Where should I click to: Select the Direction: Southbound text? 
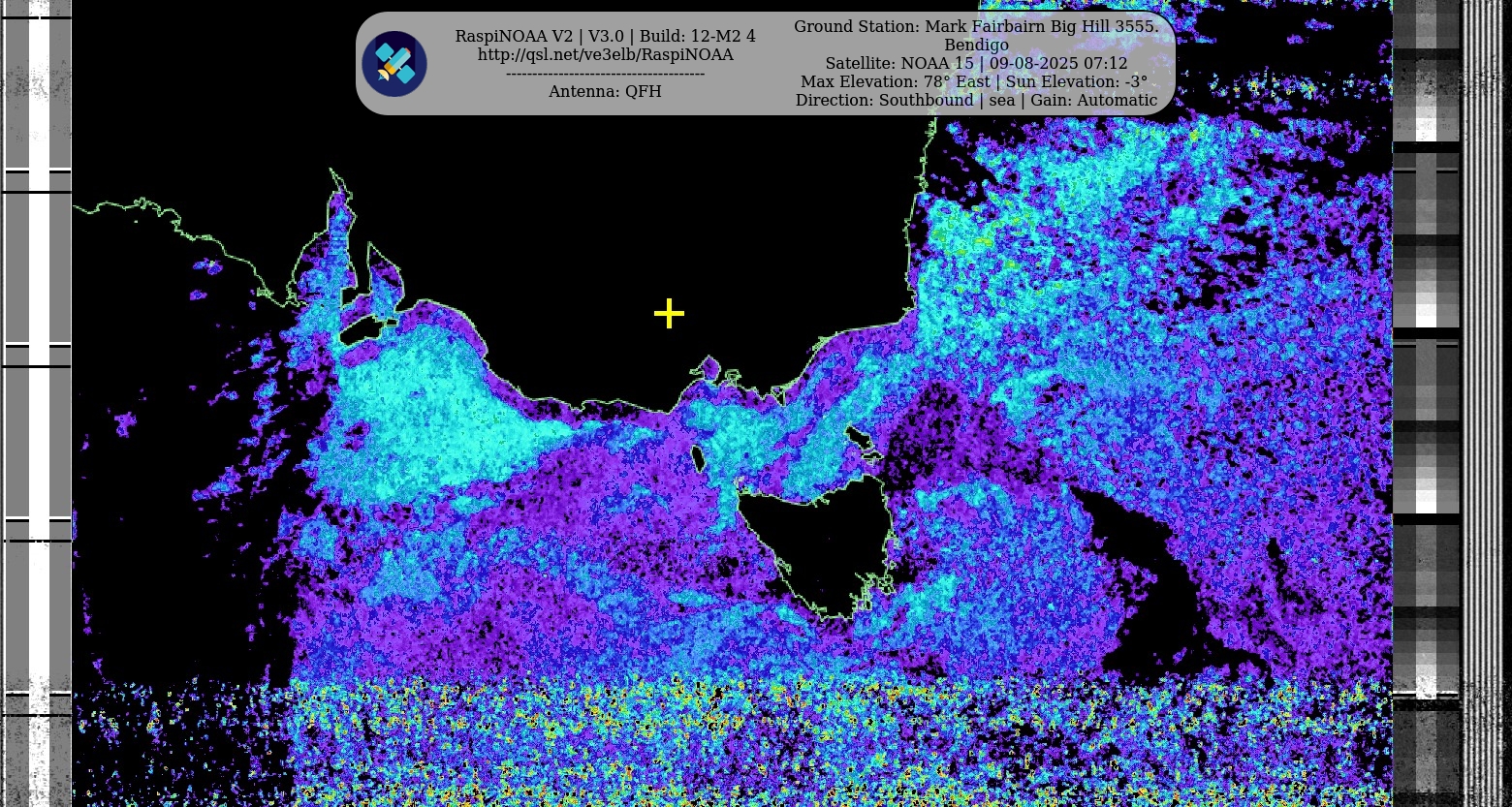point(883,101)
